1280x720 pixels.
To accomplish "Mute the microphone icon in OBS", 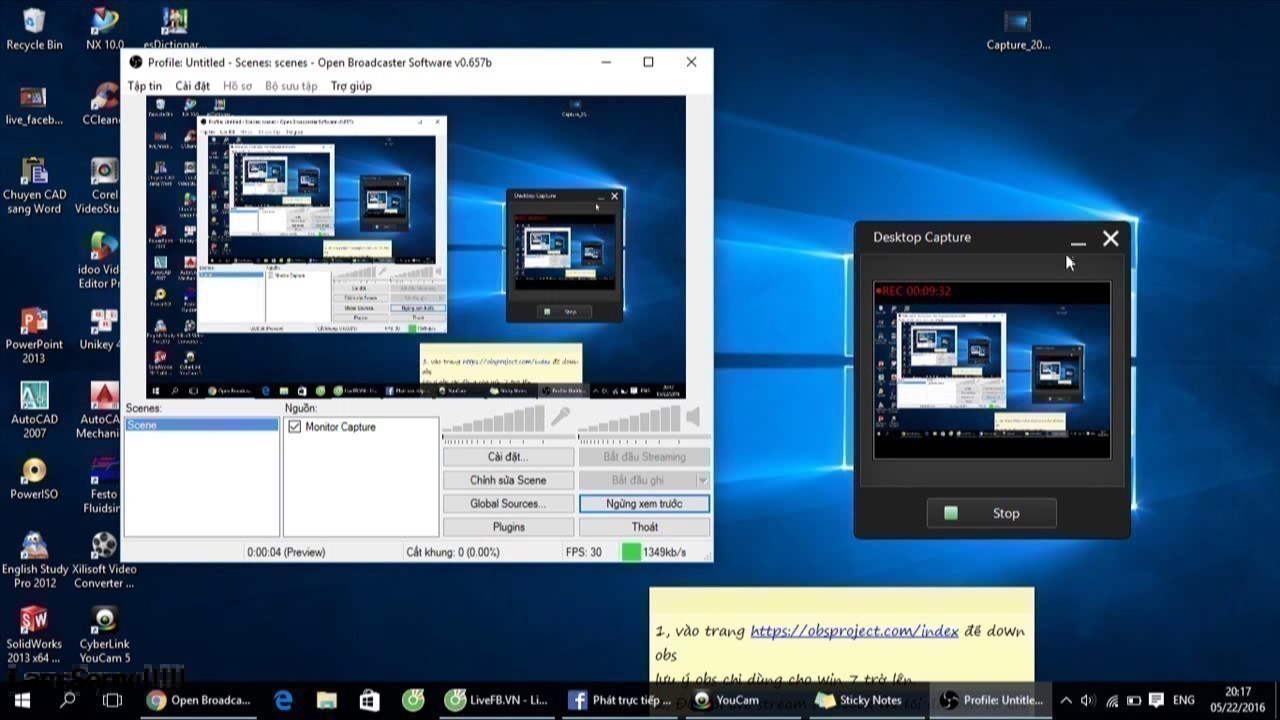I will click(561, 416).
